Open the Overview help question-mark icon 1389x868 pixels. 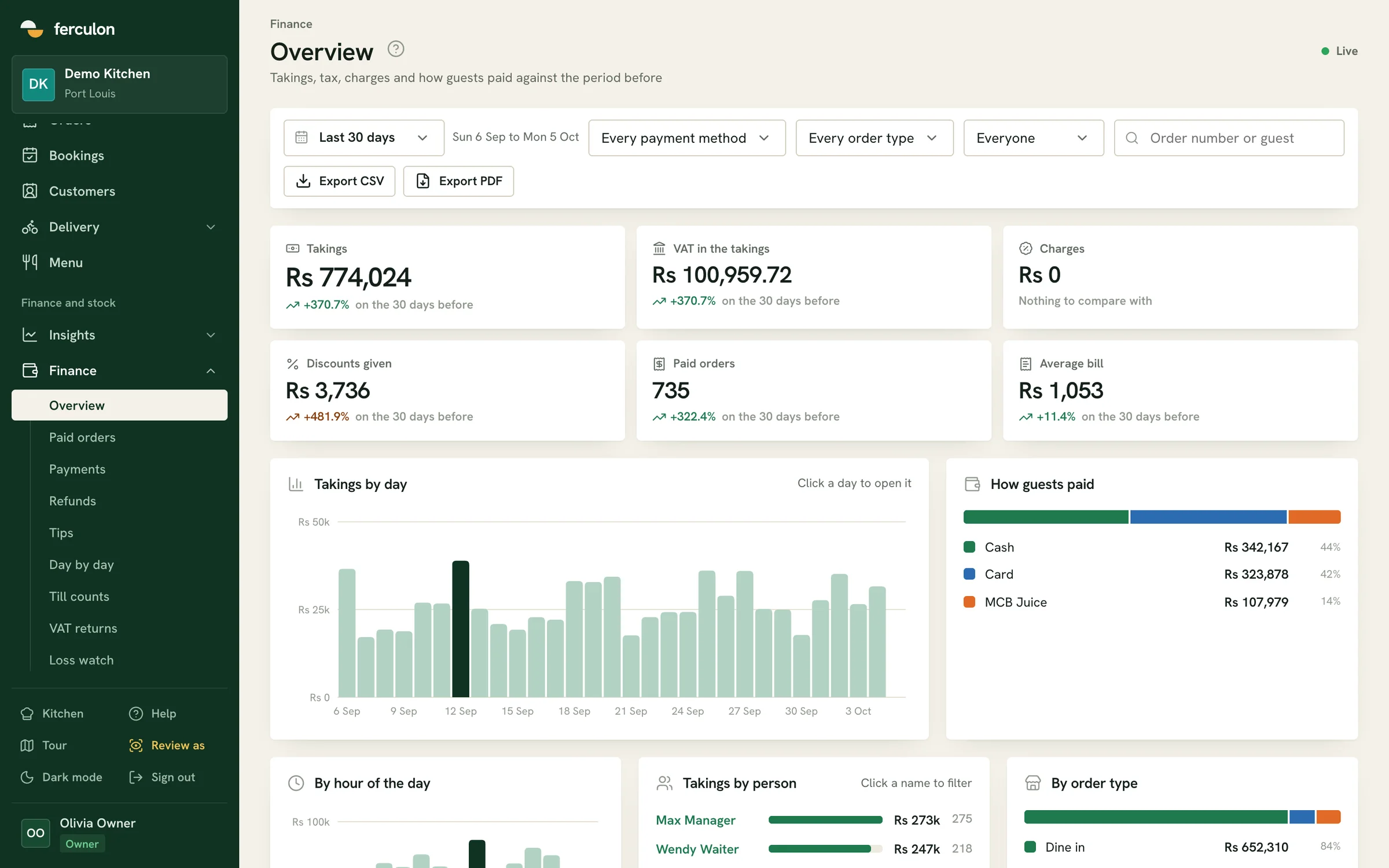396,49
